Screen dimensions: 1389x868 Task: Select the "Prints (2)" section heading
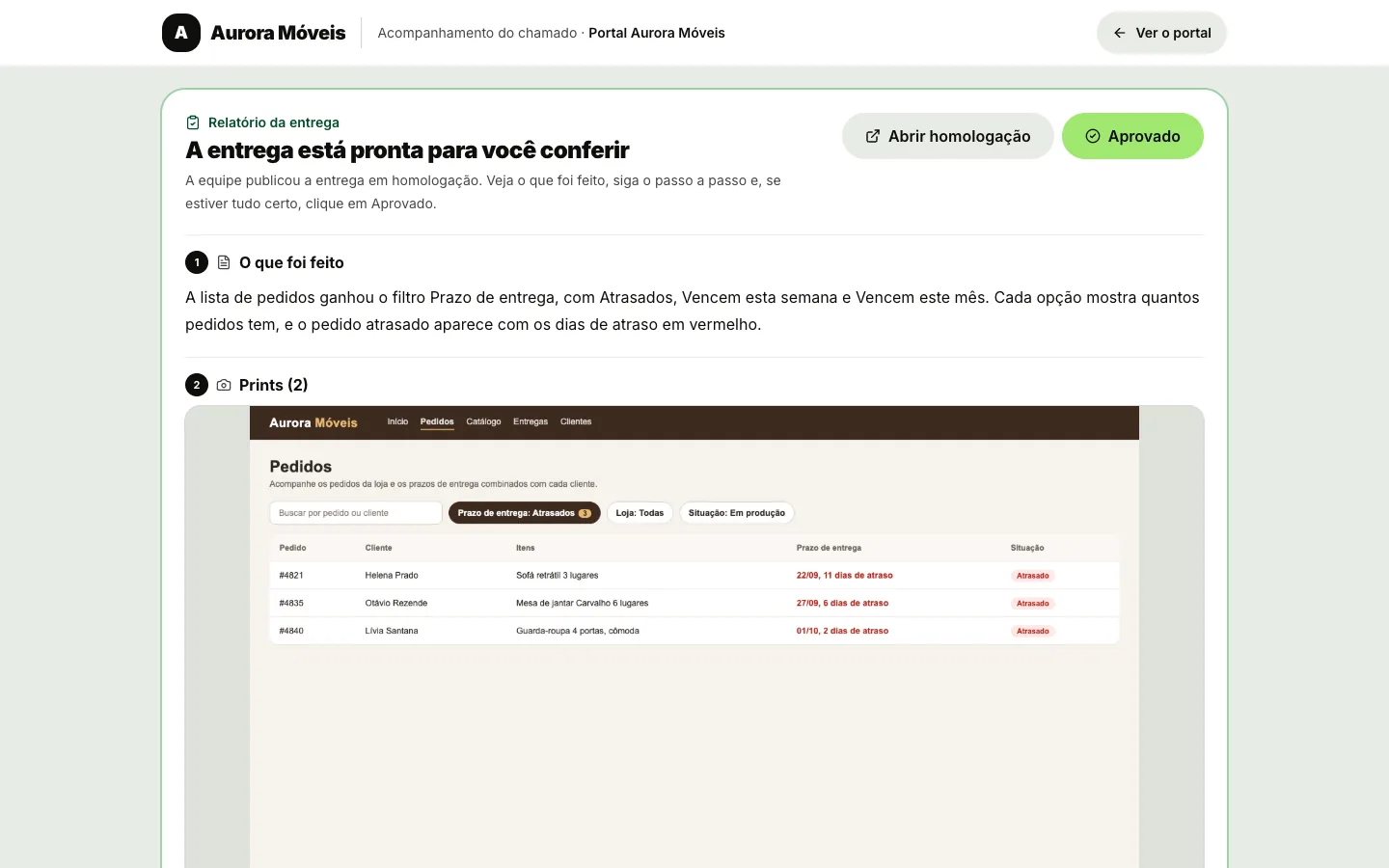(274, 385)
